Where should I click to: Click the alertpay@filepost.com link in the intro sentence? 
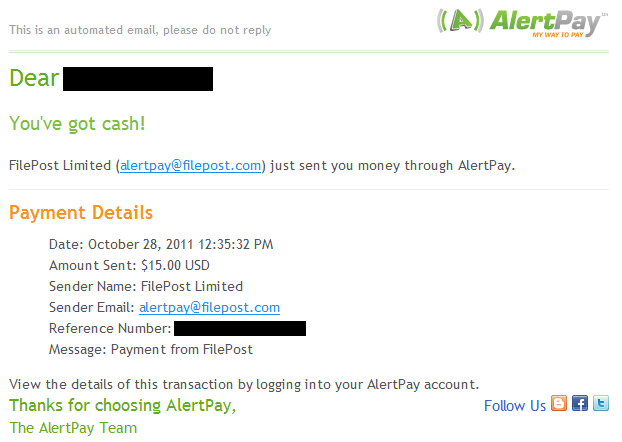tap(190, 166)
